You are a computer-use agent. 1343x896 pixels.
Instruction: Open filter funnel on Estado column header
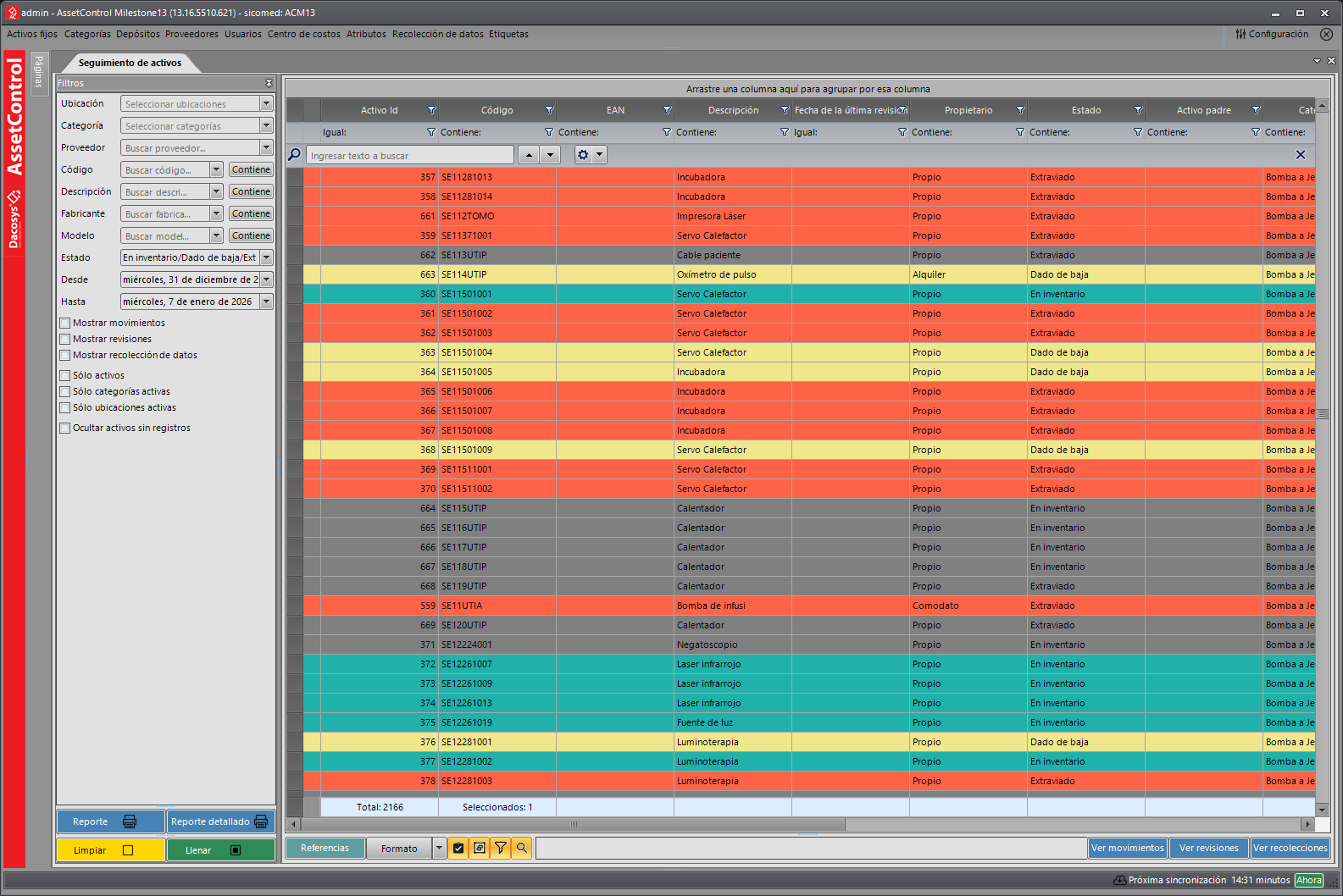pyautogui.click(x=1138, y=110)
